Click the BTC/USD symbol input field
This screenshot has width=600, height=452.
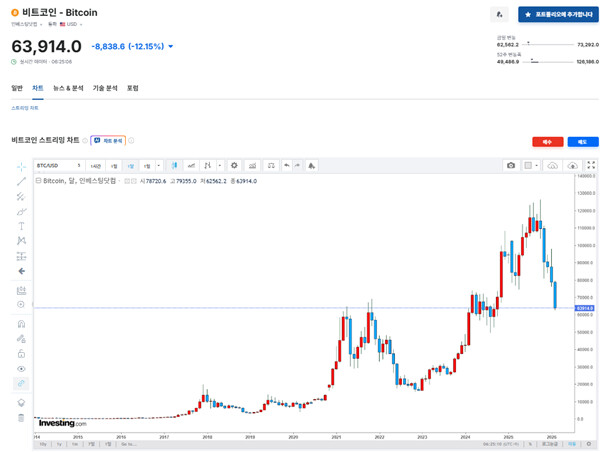[x=59, y=166]
